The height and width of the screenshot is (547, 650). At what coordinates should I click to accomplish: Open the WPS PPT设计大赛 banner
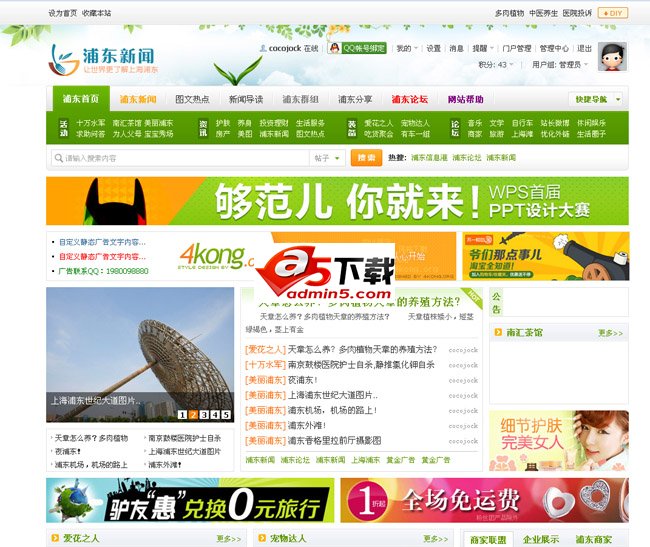(337, 201)
